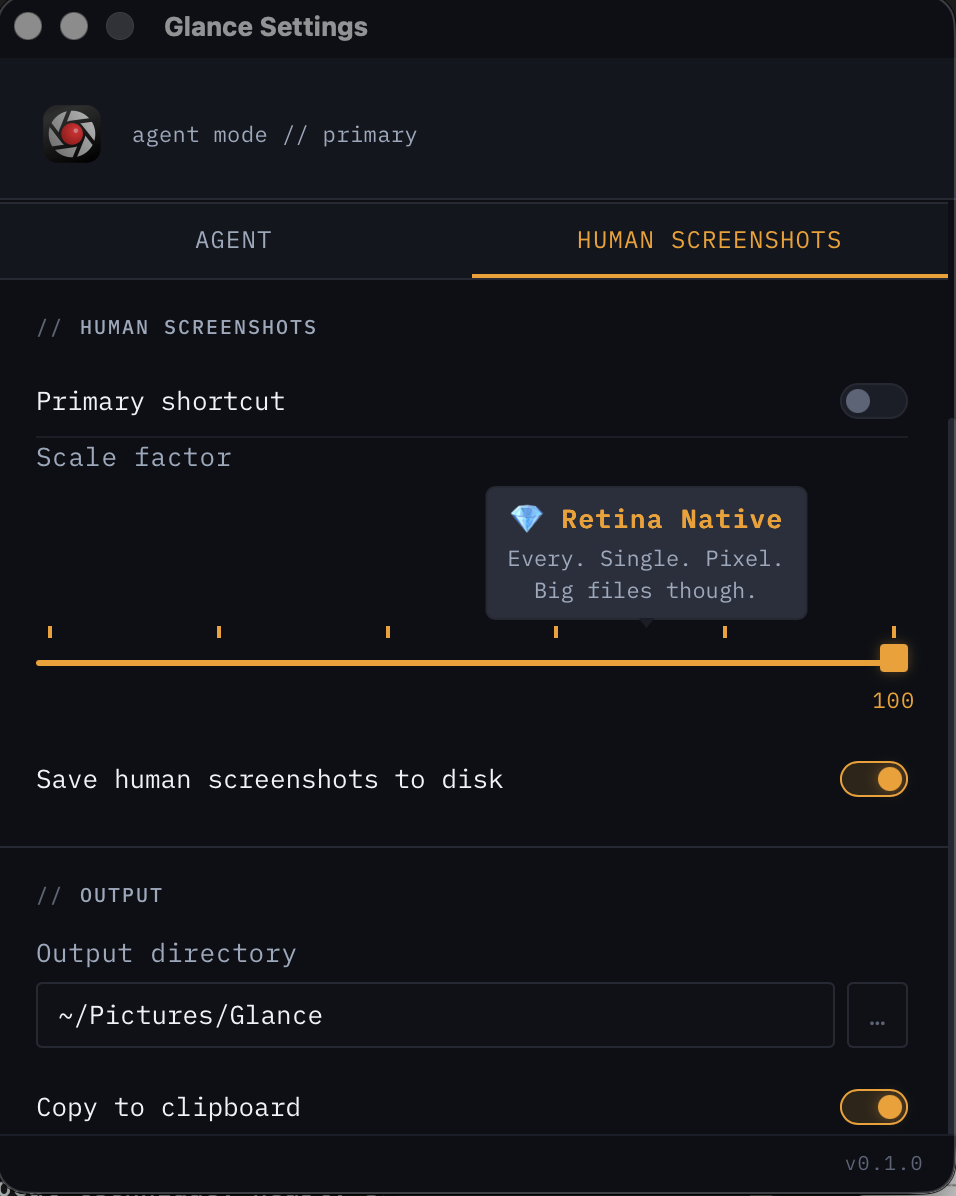The height and width of the screenshot is (1196, 956).
Task: Turn off the Copy to clipboard switch
Action: coord(873,1107)
